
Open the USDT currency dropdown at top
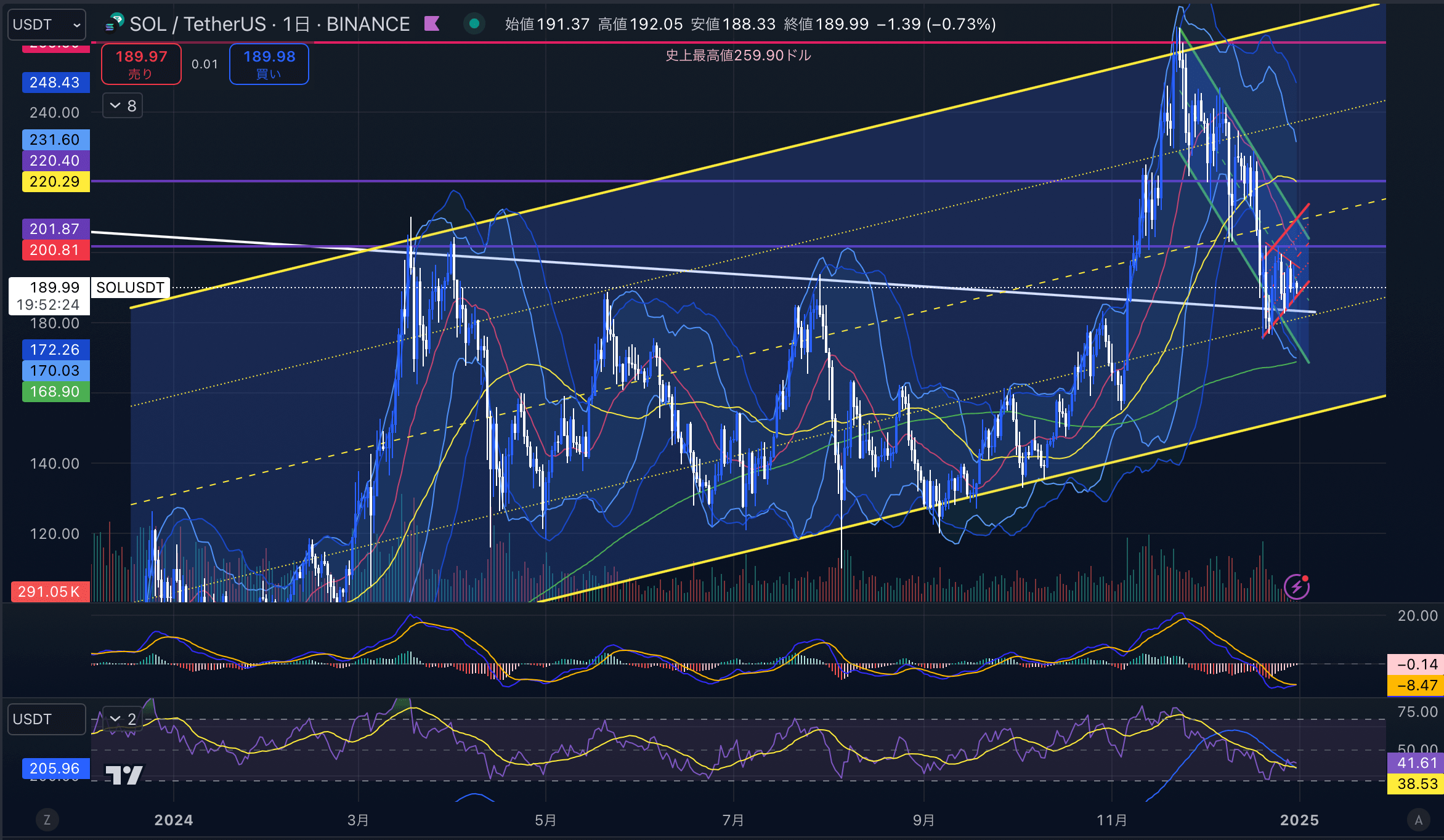pyautogui.click(x=46, y=25)
